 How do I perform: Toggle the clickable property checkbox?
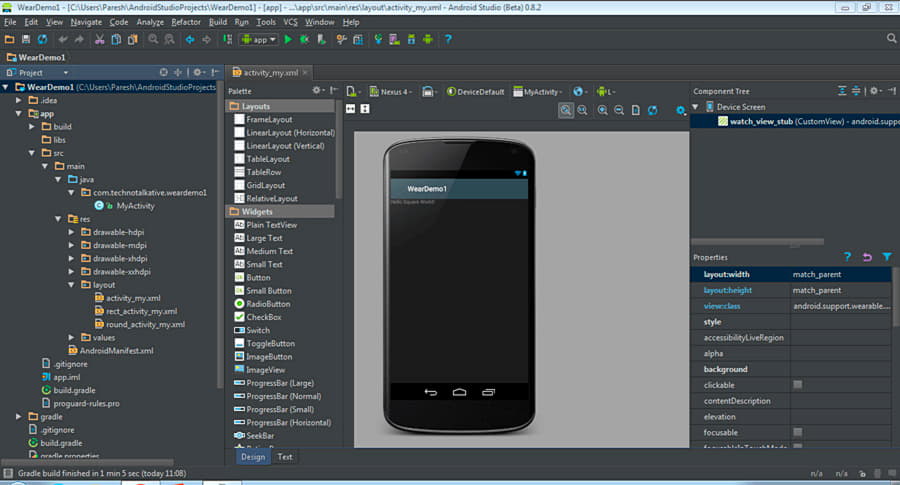(797, 385)
